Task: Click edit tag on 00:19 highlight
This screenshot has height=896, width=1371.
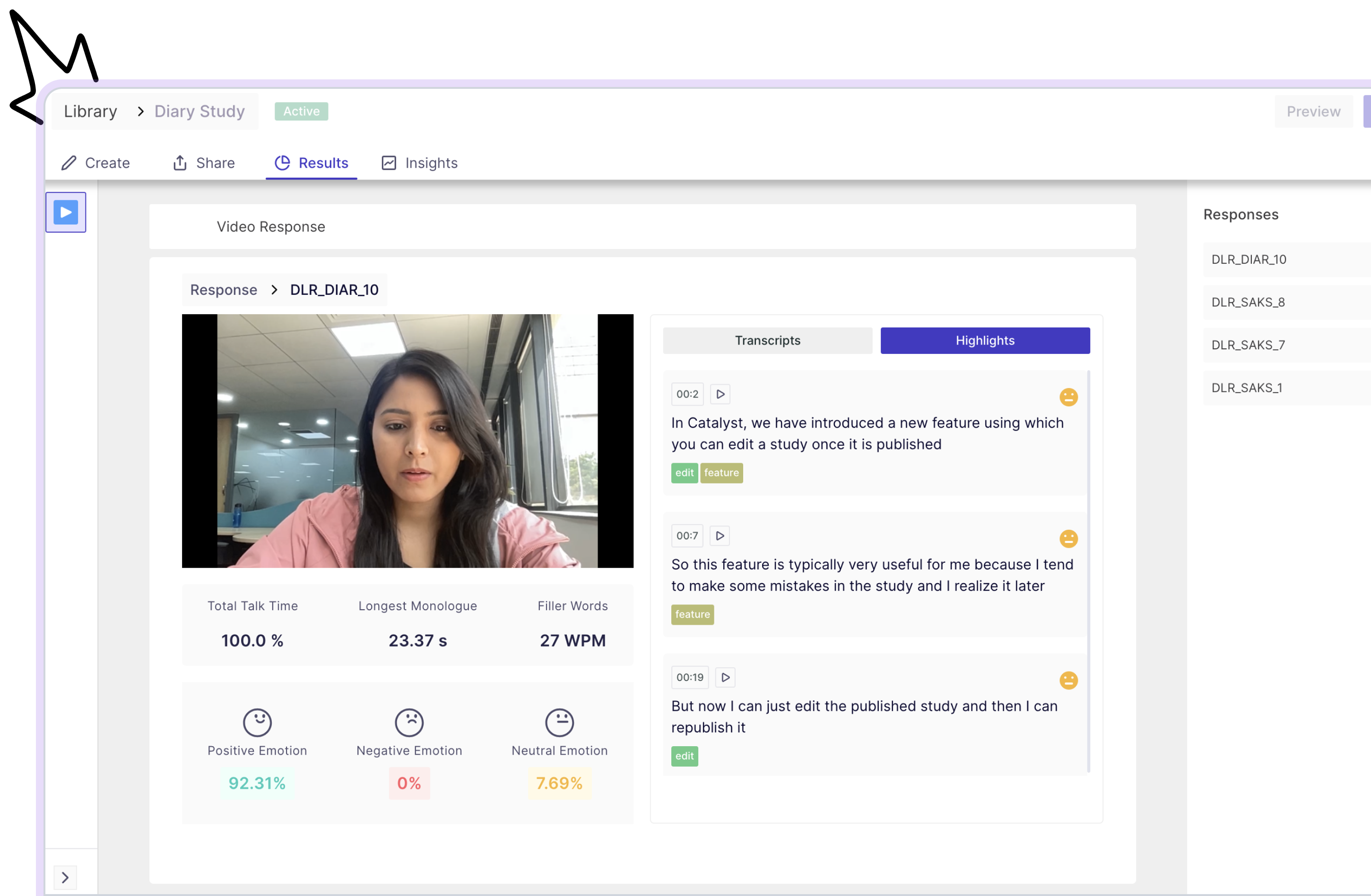Action: [685, 756]
